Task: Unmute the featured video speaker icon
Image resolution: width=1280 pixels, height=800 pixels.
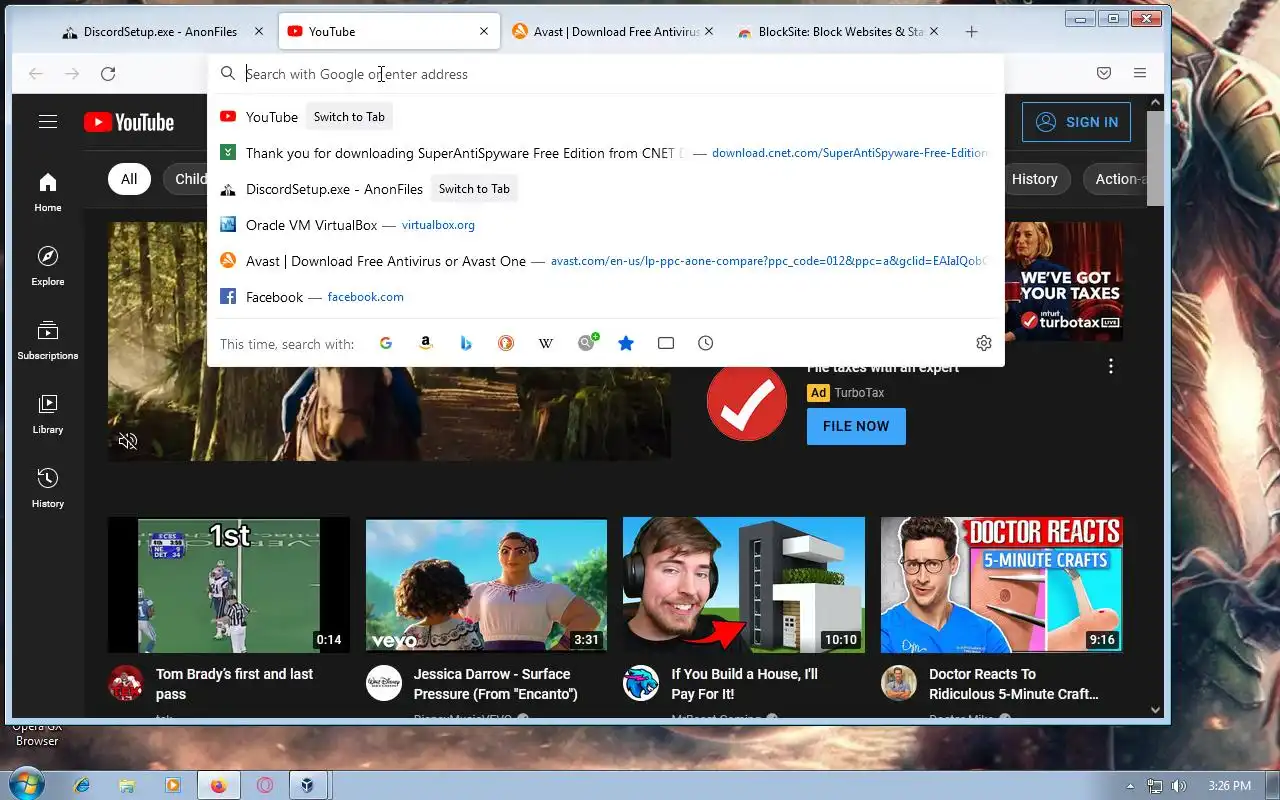Action: pos(128,441)
